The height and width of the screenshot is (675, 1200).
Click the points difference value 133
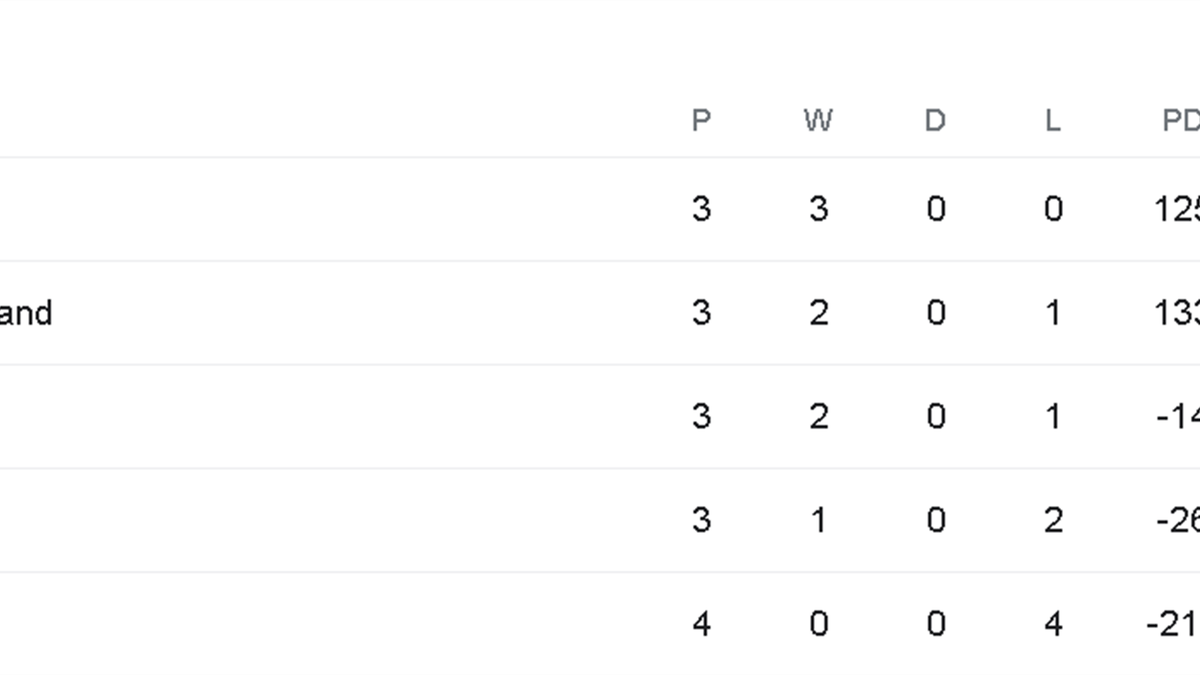tap(1176, 313)
